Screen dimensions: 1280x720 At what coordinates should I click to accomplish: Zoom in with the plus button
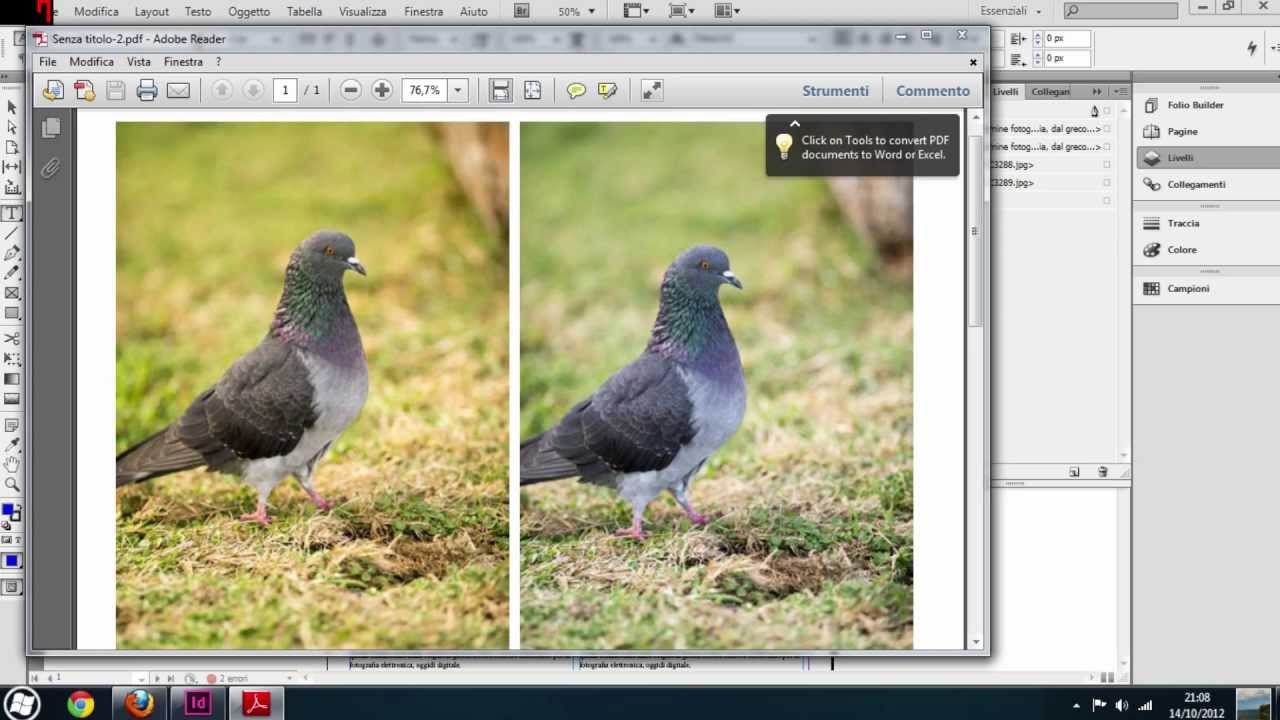pos(382,90)
